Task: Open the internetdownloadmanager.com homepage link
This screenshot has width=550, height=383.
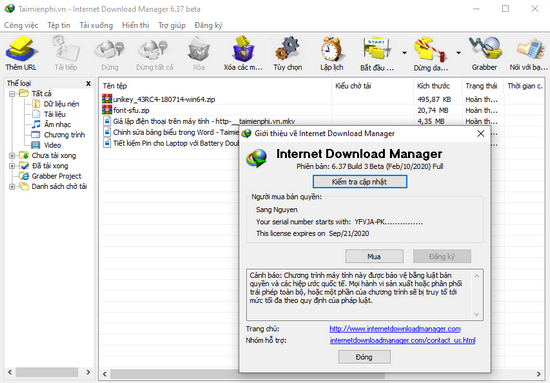Action: tap(395, 329)
